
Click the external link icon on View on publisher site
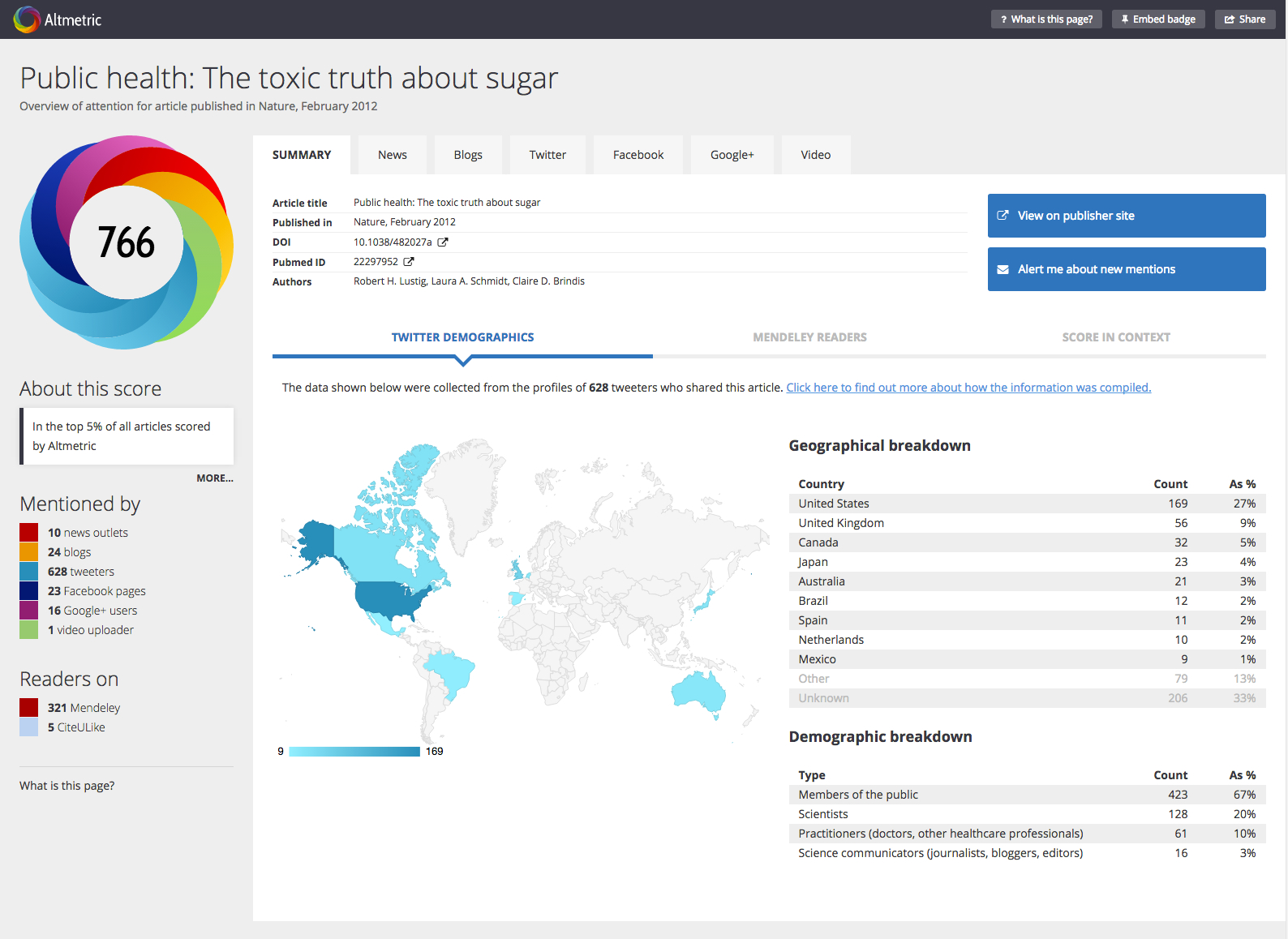click(1003, 216)
